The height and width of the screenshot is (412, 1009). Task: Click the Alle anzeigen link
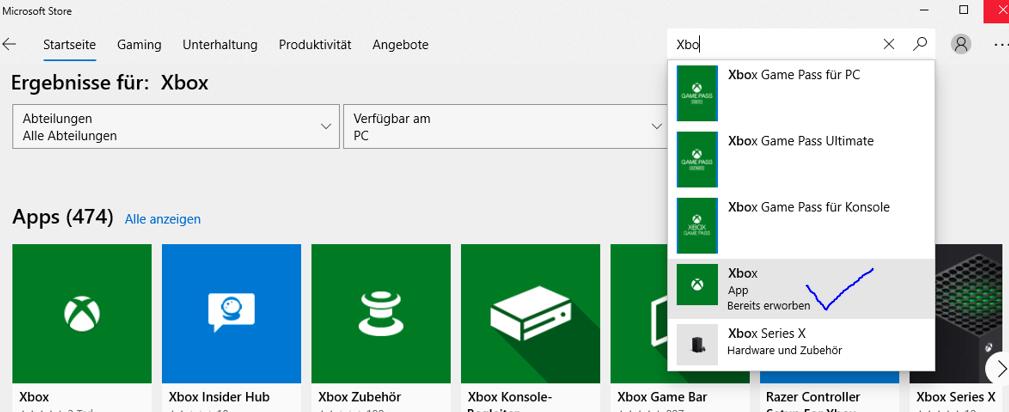(x=163, y=220)
